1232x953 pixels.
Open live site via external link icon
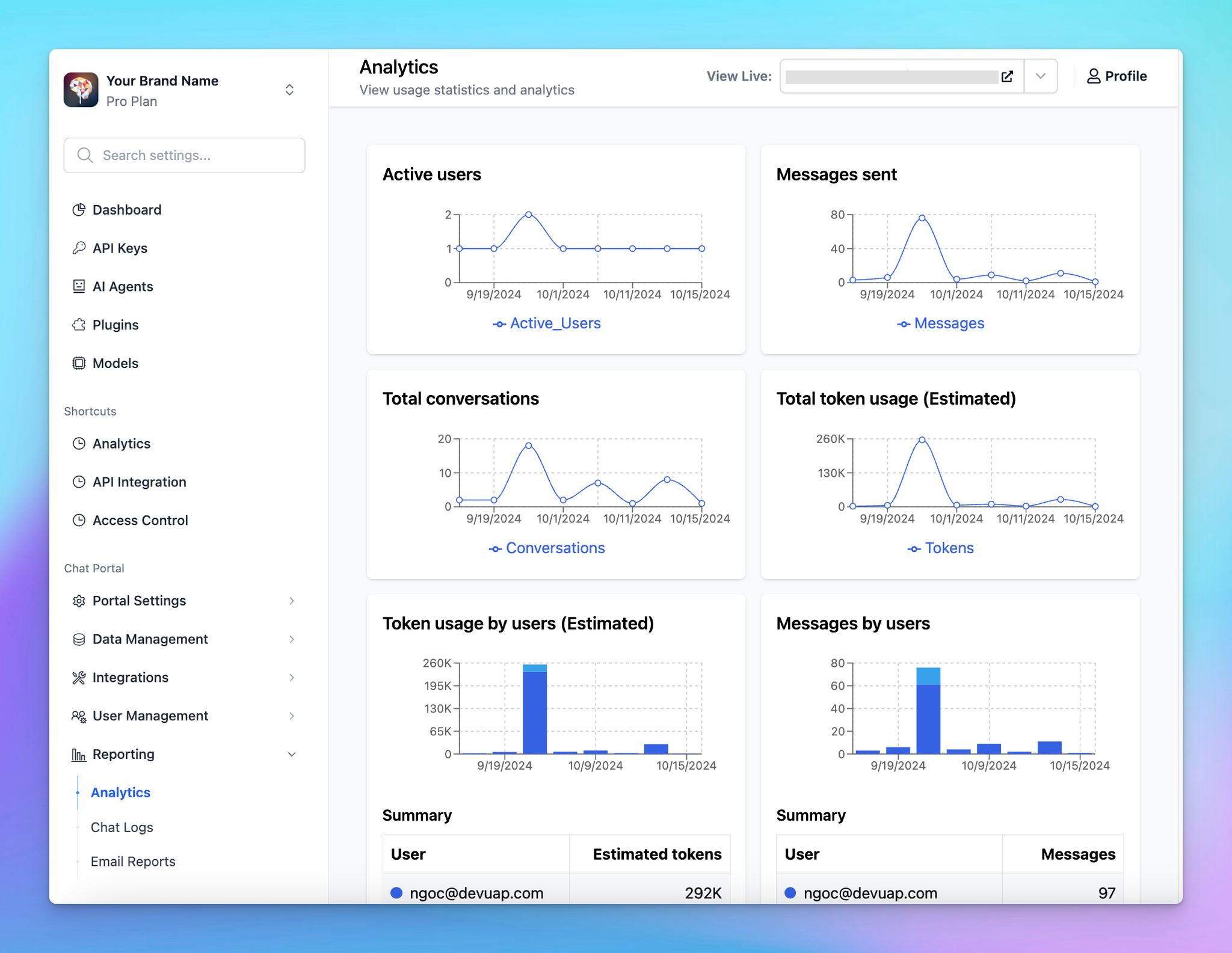(1008, 77)
